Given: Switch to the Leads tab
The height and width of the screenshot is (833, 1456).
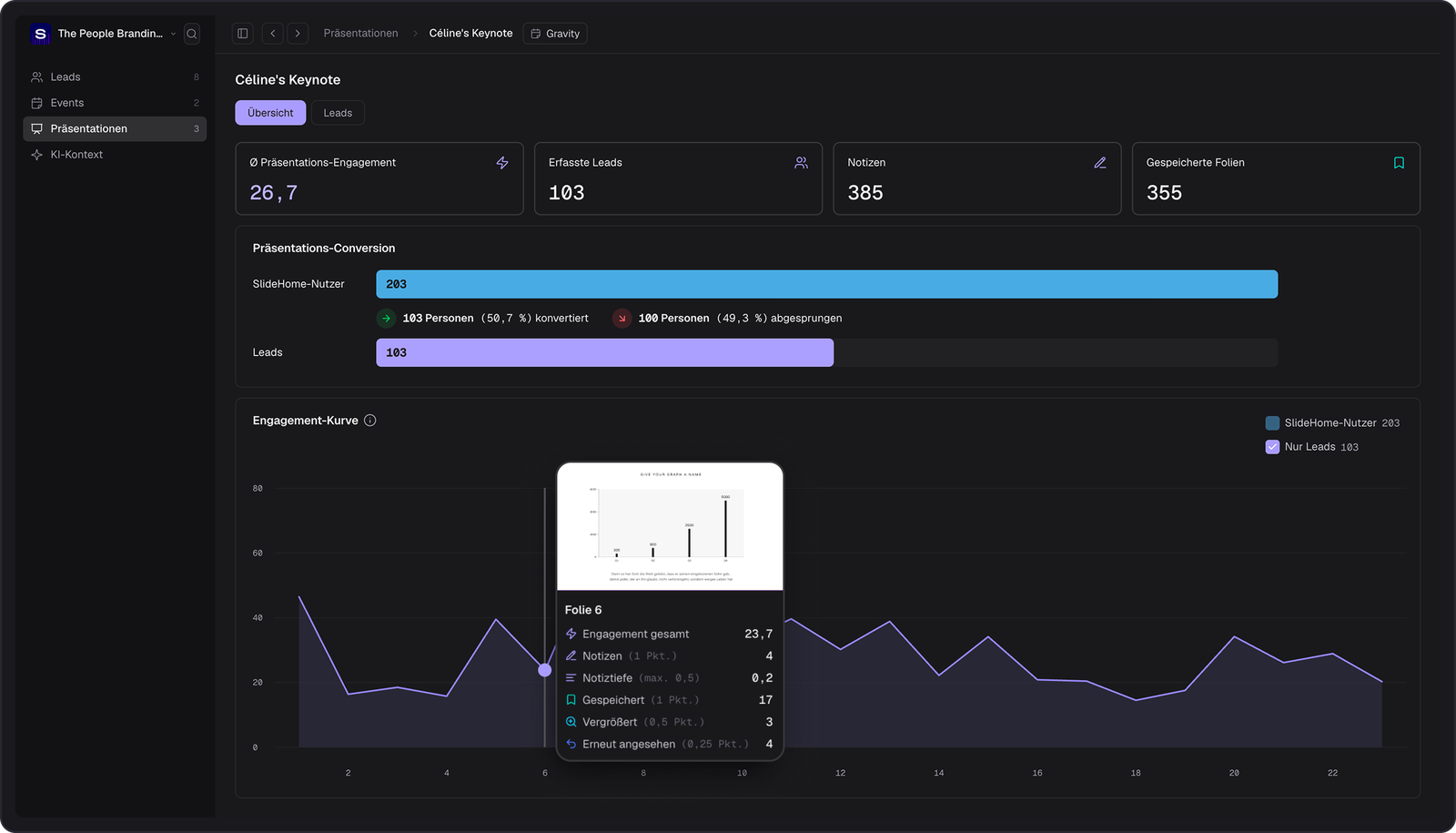Looking at the screenshot, I should (x=338, y=113).
